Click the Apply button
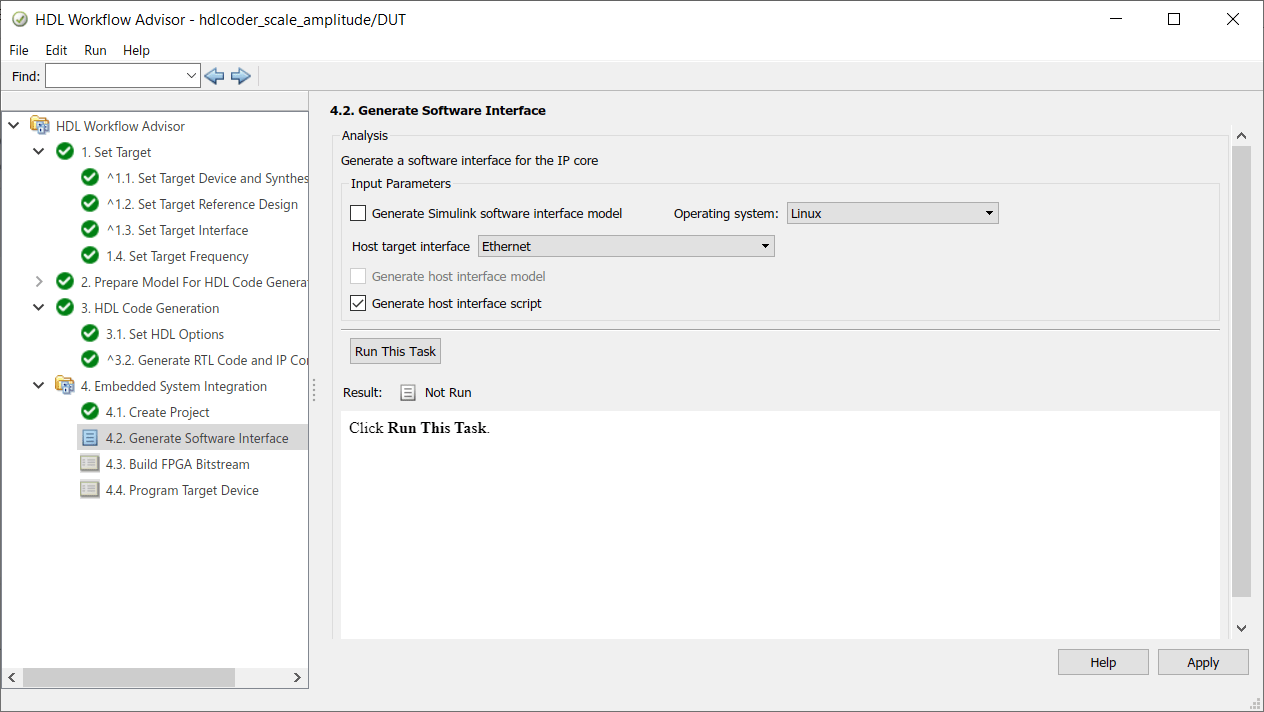 [x=1202, y=662]
